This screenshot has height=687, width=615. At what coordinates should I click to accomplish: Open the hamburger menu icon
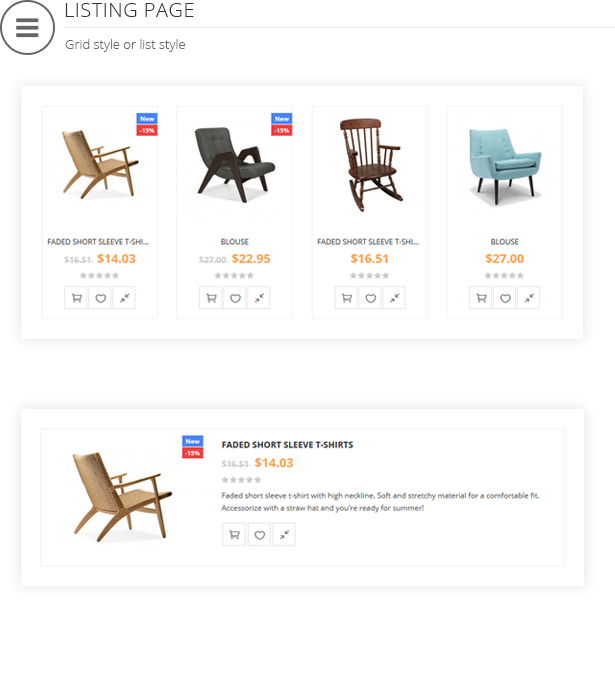27,28
